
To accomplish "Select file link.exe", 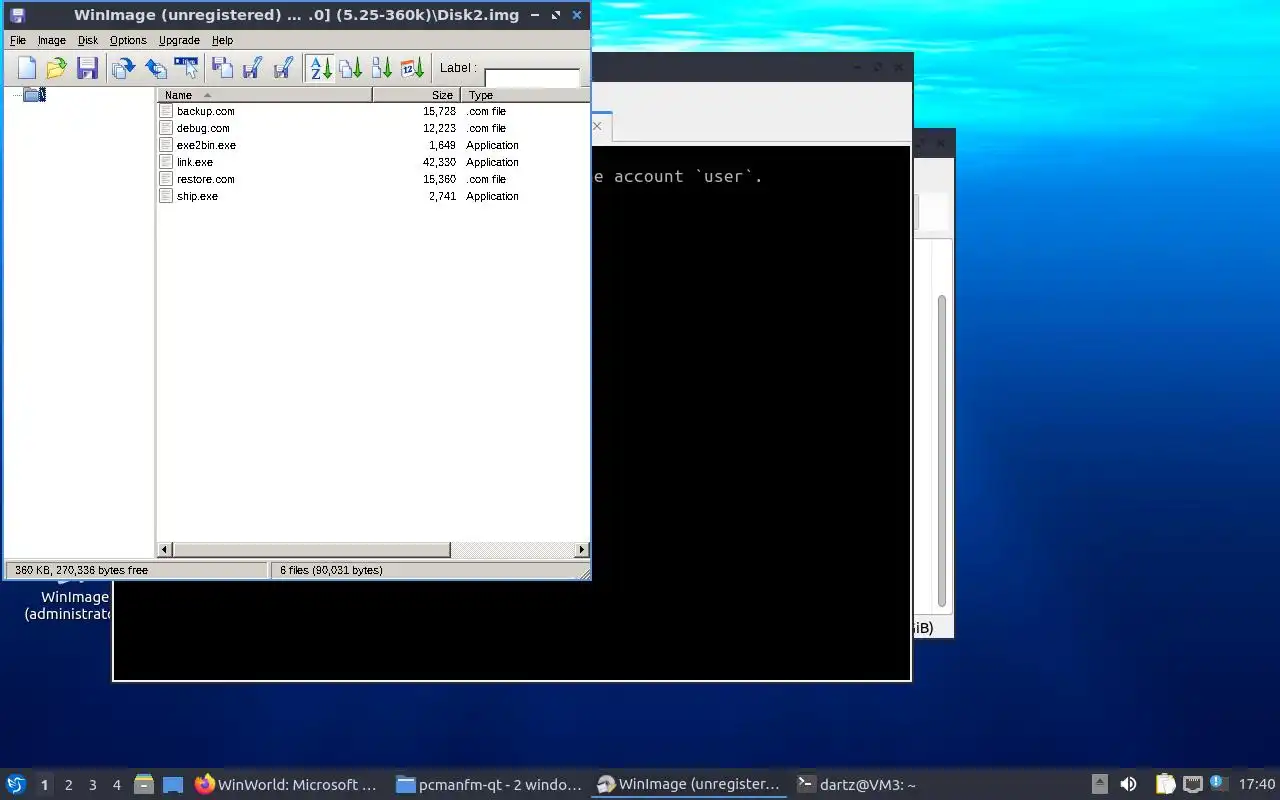I will [195, 162].
